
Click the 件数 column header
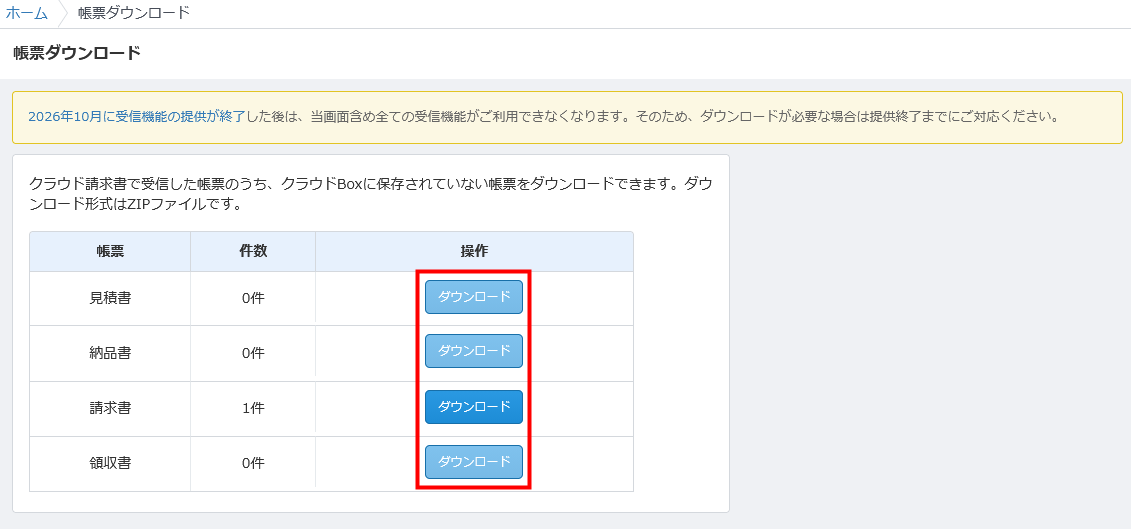253,251
